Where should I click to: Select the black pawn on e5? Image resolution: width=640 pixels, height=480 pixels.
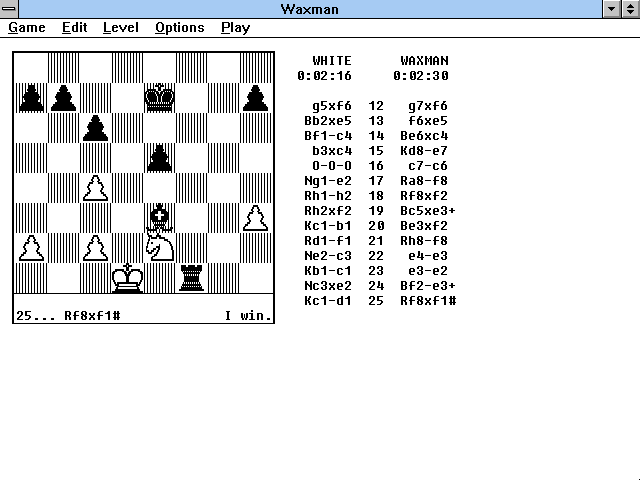click(159, 158)
